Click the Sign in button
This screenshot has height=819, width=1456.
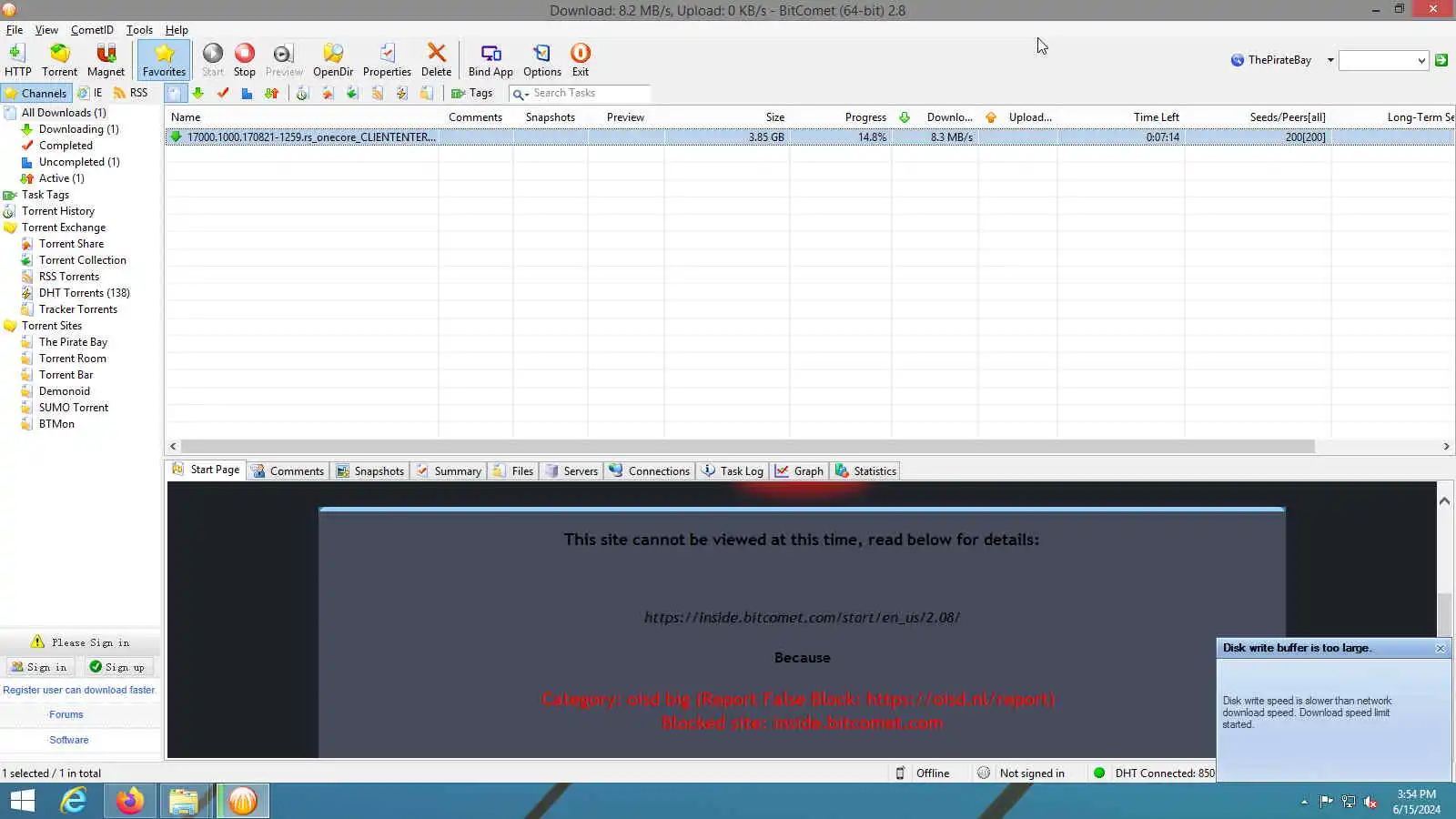point(39,667)
